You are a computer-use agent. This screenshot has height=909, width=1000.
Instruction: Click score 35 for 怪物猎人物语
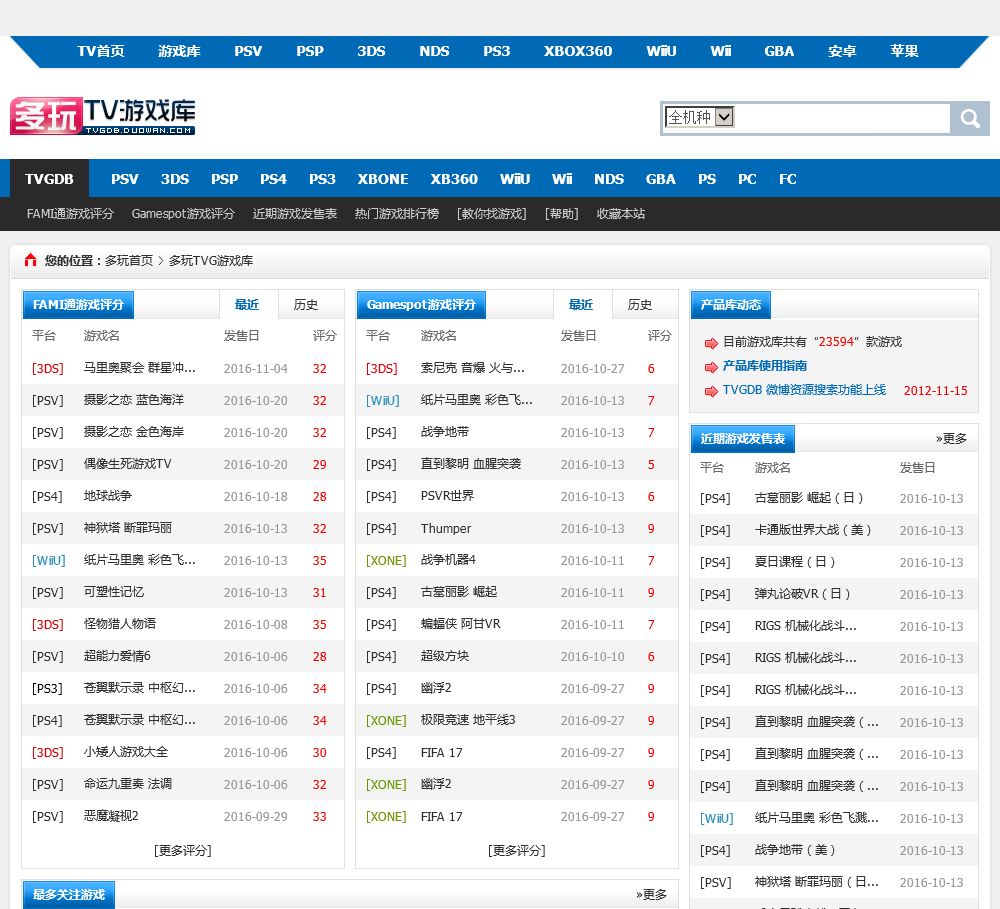(x=320, y=624)
